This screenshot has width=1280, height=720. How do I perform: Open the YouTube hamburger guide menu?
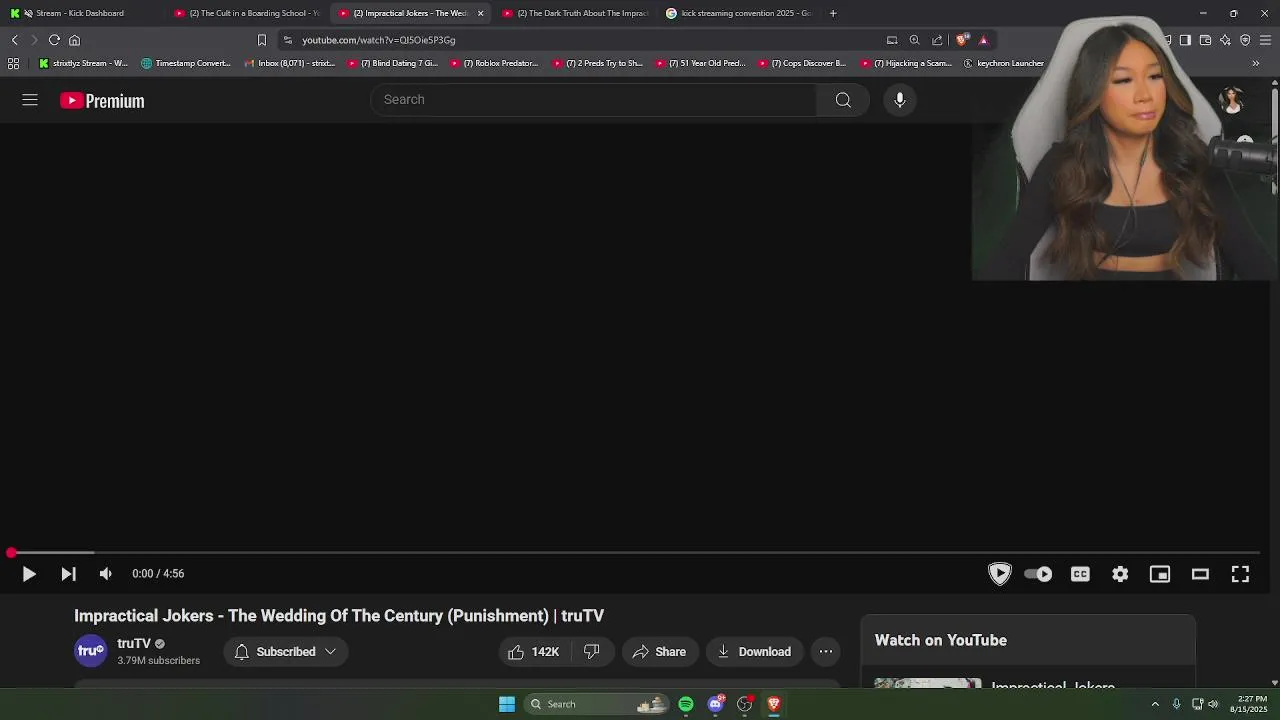30,100
